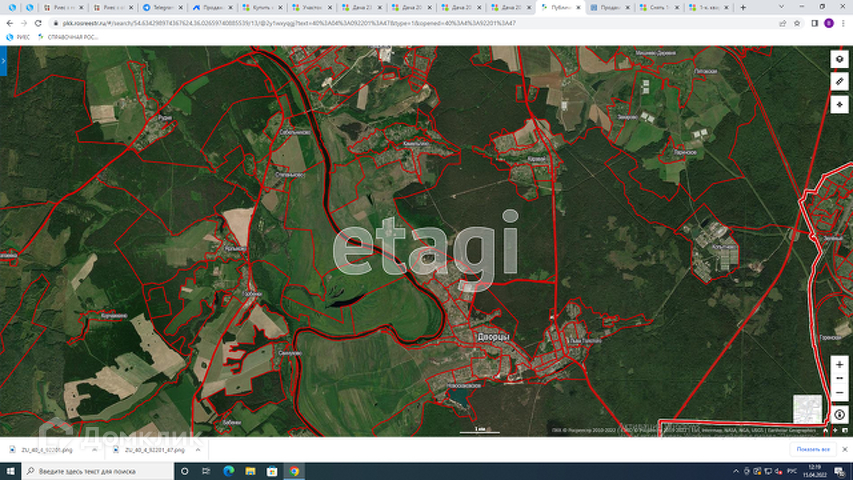Open the basemap overview thumbnail
Image resolution: width=853 pixels, height=480 pixels.
(x=808, y=409)
